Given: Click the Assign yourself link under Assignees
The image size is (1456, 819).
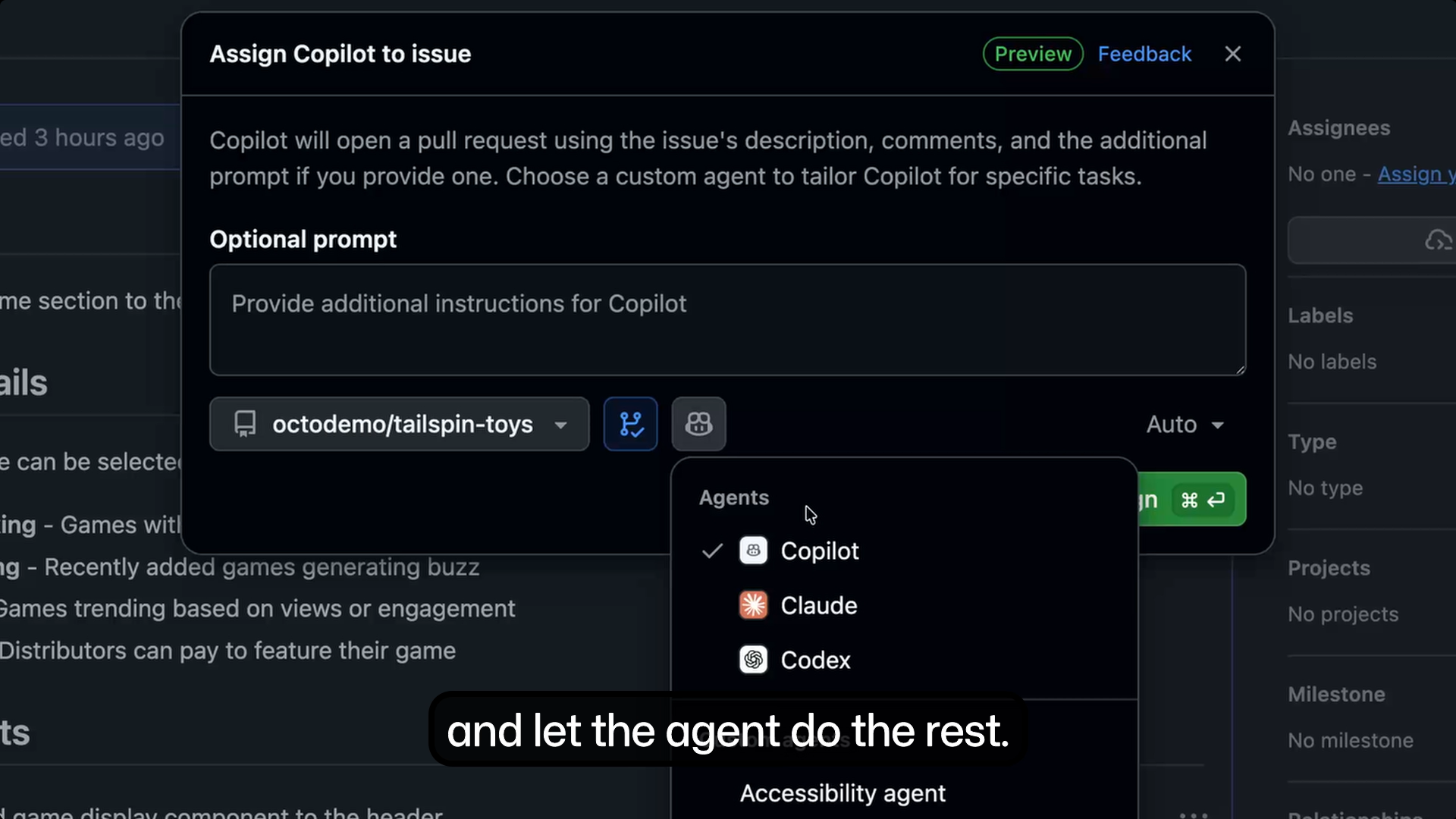Looking at the screenshot, I should [x=1415, y=174].
